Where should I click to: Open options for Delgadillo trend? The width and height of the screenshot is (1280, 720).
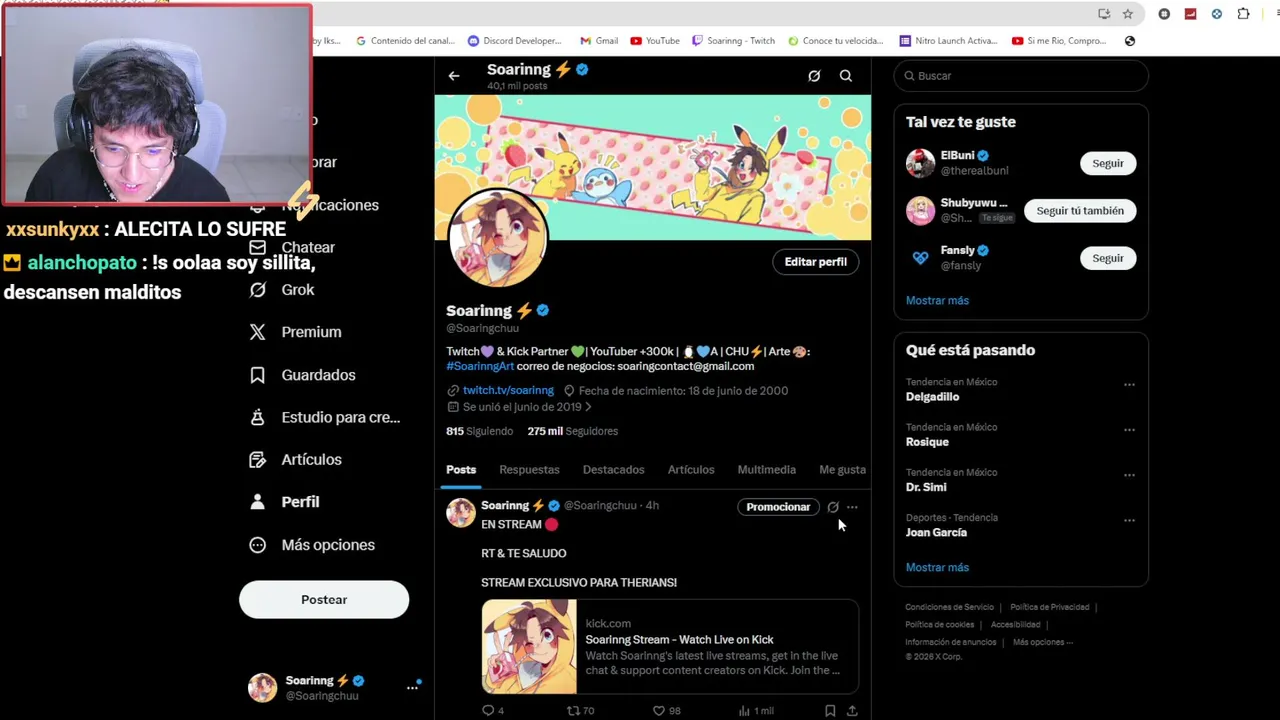1129,385
